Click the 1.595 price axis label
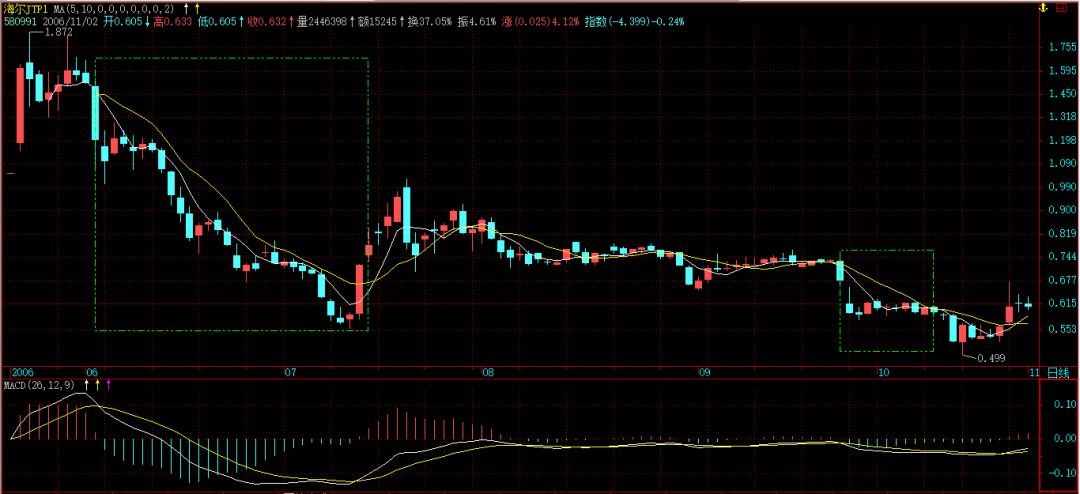Screen dimensions: 1080x494 click(x=1065, y=70)
